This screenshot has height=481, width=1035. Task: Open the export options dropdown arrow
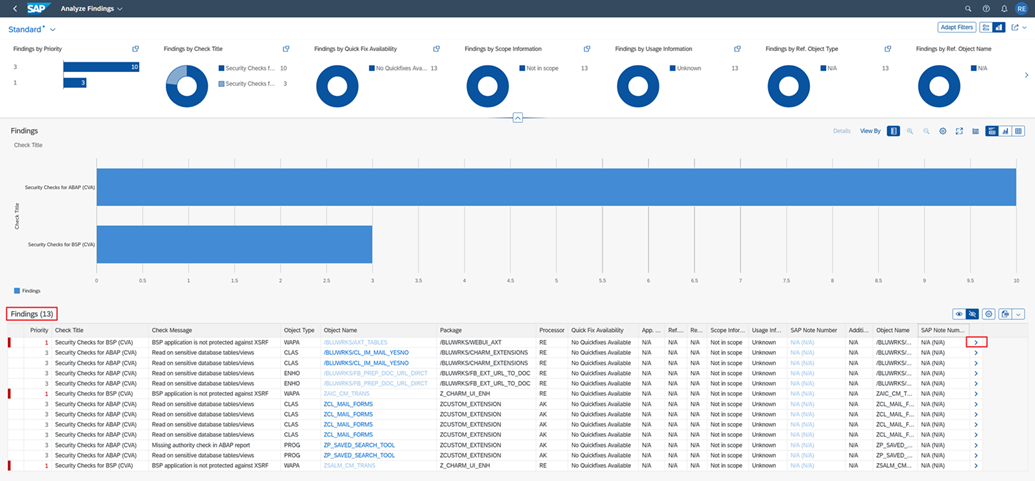coord(1019,314)
